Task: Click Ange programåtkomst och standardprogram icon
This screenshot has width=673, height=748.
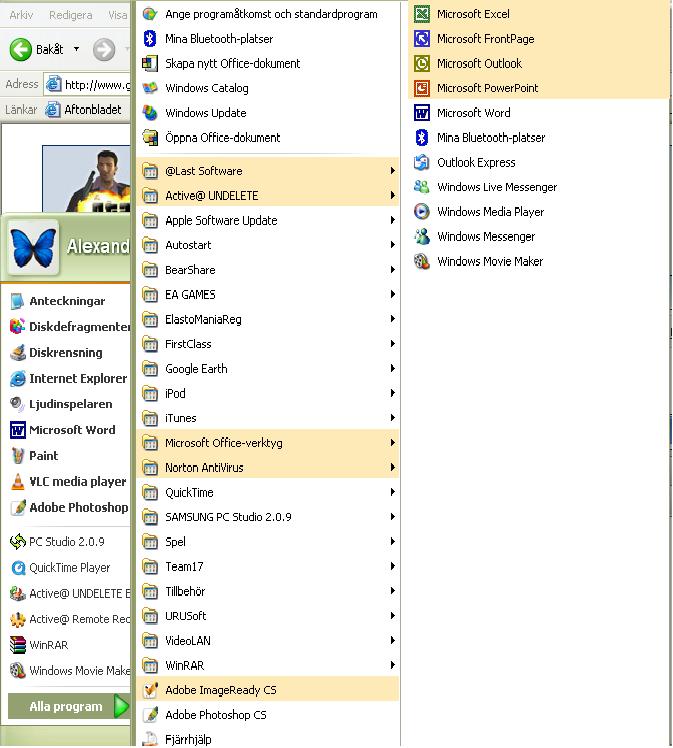Action: click(x=150, y=14)
